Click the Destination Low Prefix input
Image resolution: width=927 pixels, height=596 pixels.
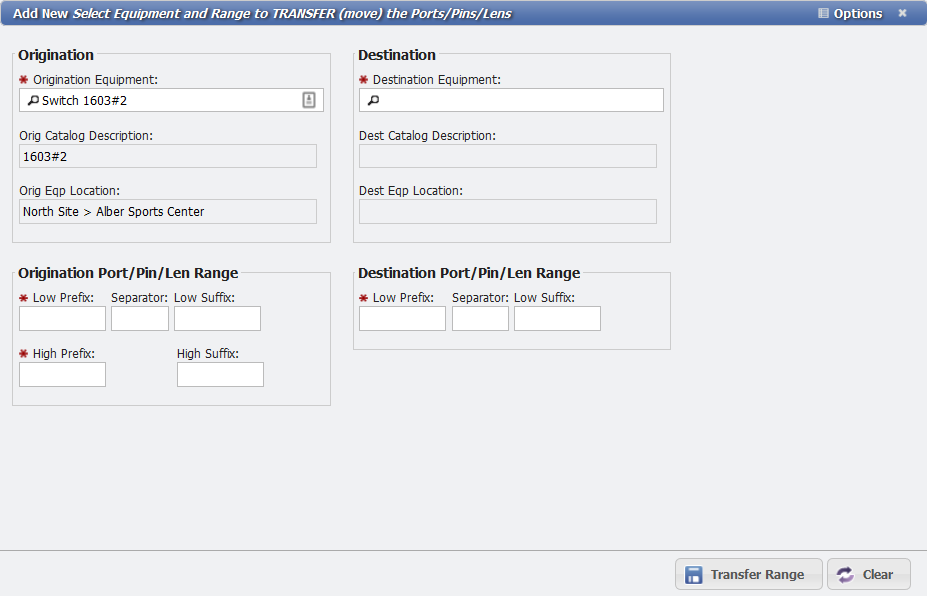pyautogui.click(x=402, y=318)
